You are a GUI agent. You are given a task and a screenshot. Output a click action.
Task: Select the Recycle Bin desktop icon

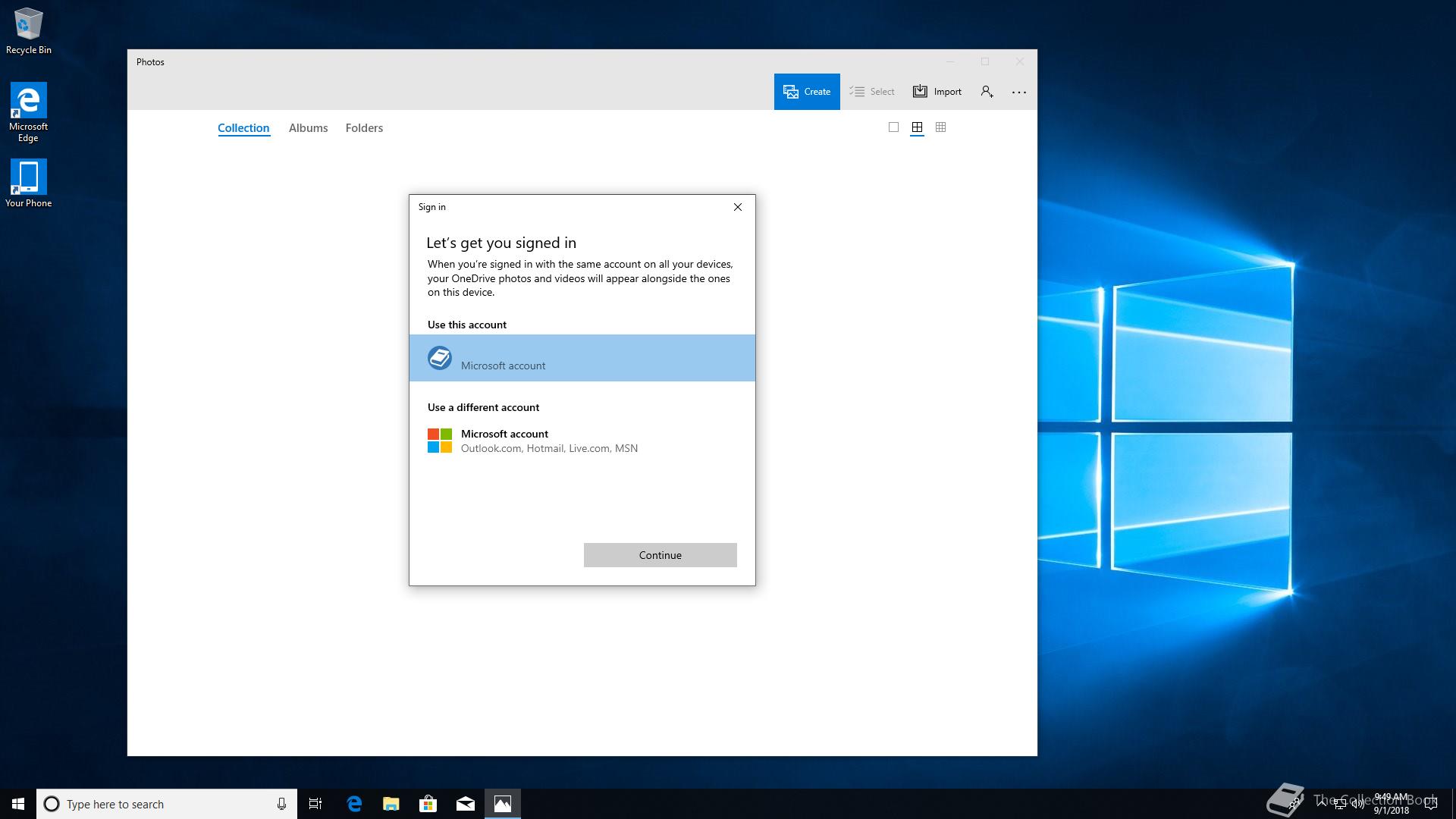point(29,32)
